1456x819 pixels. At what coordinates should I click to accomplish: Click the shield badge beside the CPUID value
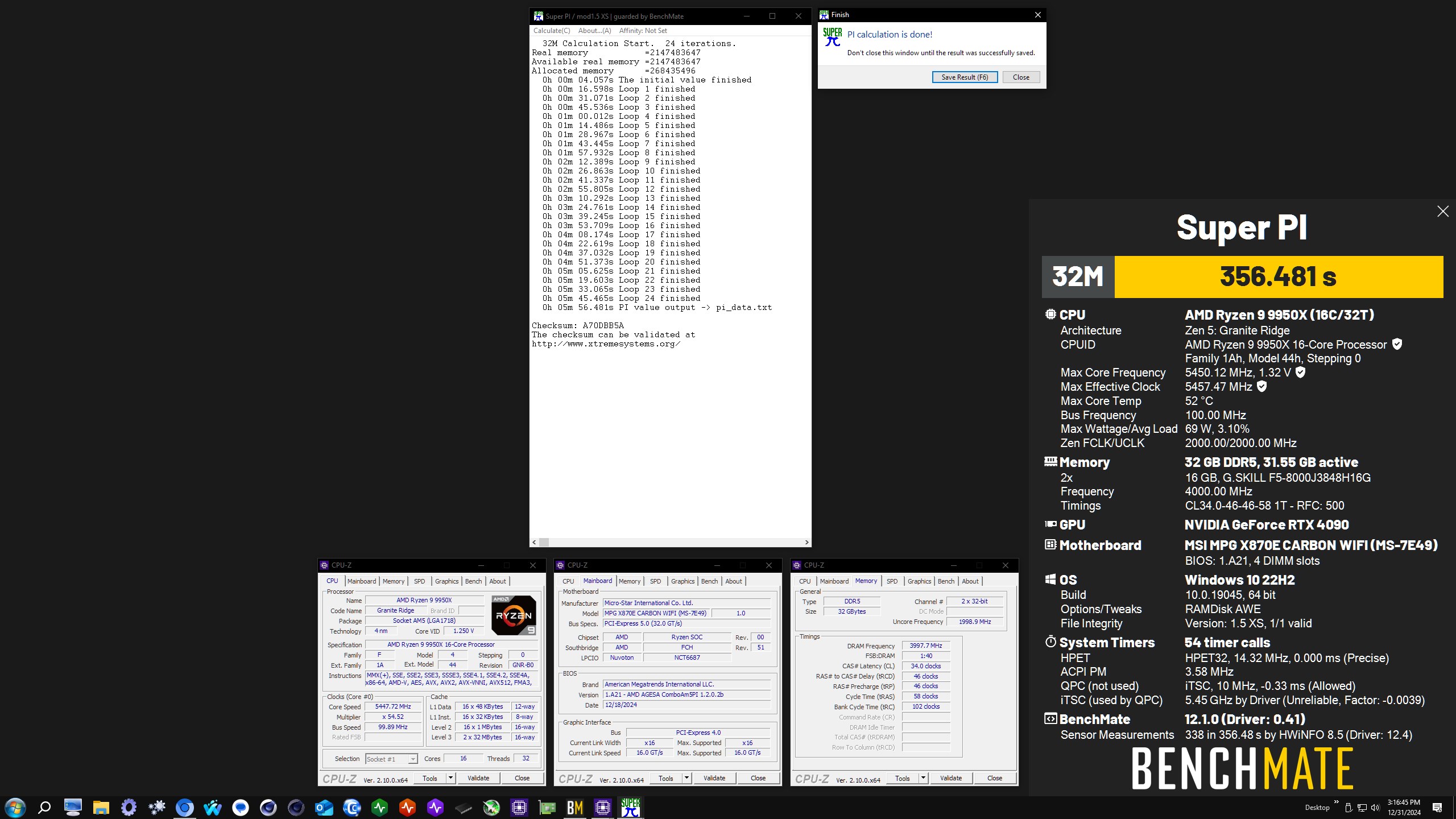(1397, 344)
